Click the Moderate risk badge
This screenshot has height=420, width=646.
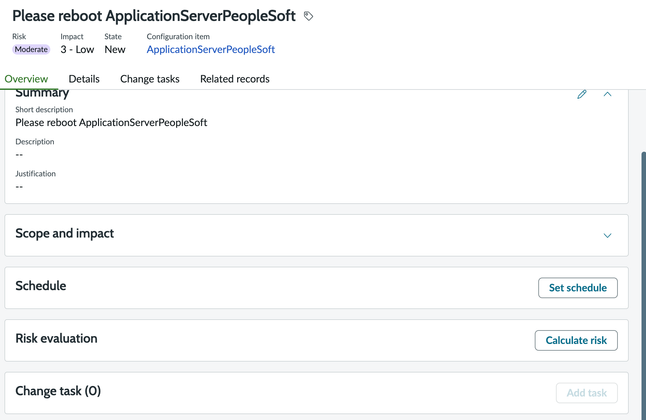(x=31, y=49)
